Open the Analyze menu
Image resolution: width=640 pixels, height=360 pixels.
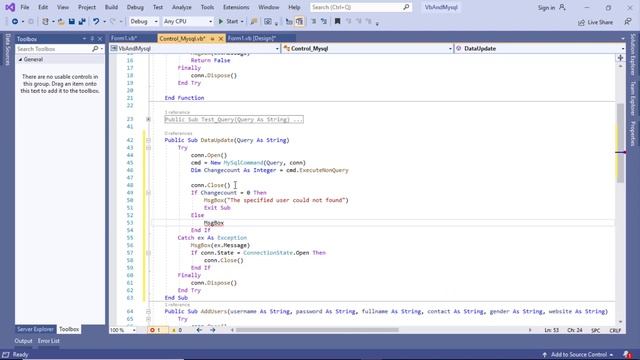pos(182,7)
